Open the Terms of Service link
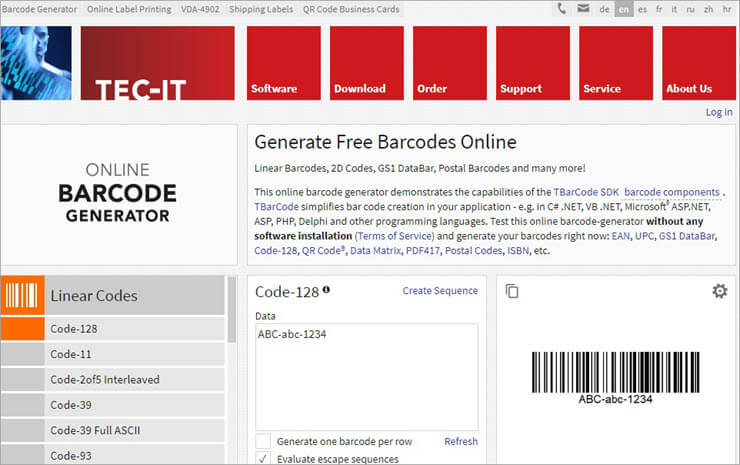This screenshot has height=465, width=740. pos(395,236)
